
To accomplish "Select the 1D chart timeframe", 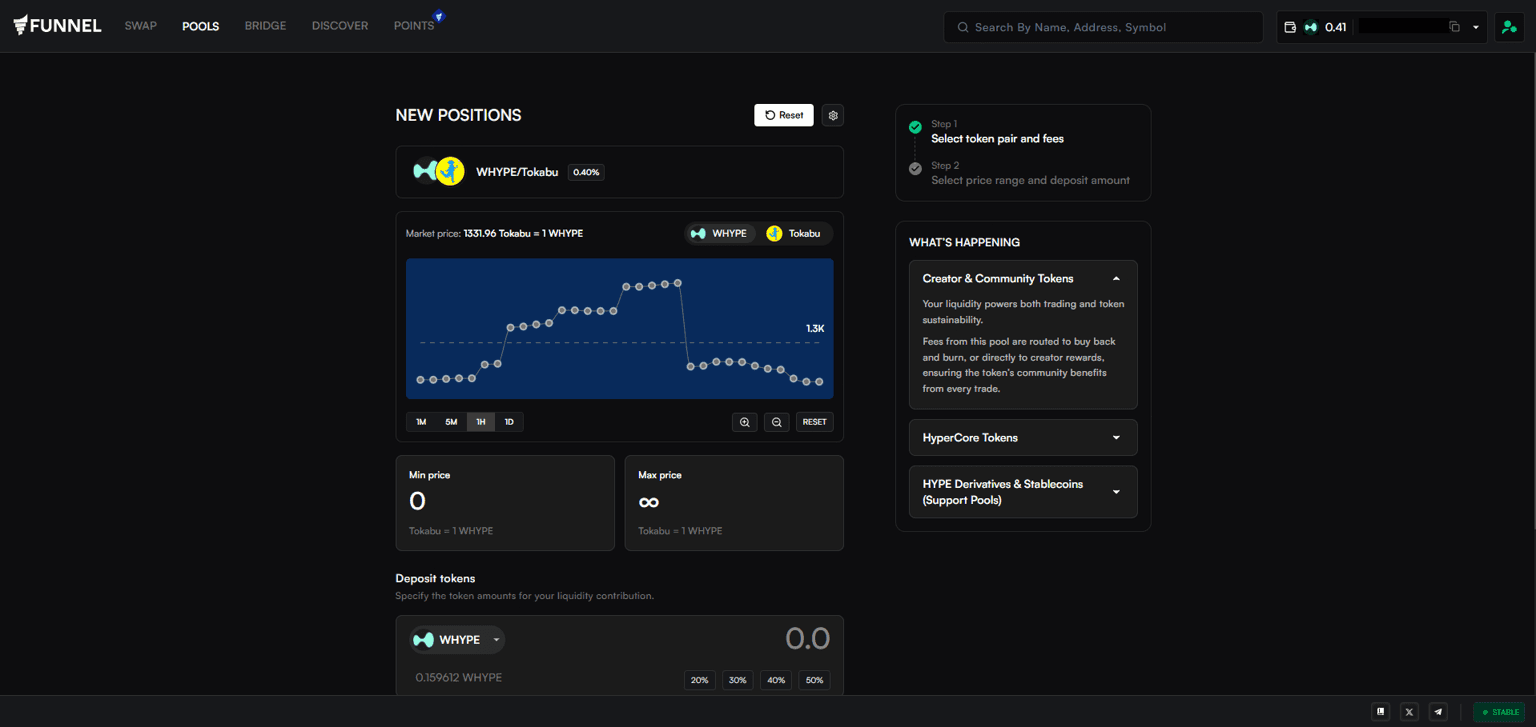I will 509,422.
